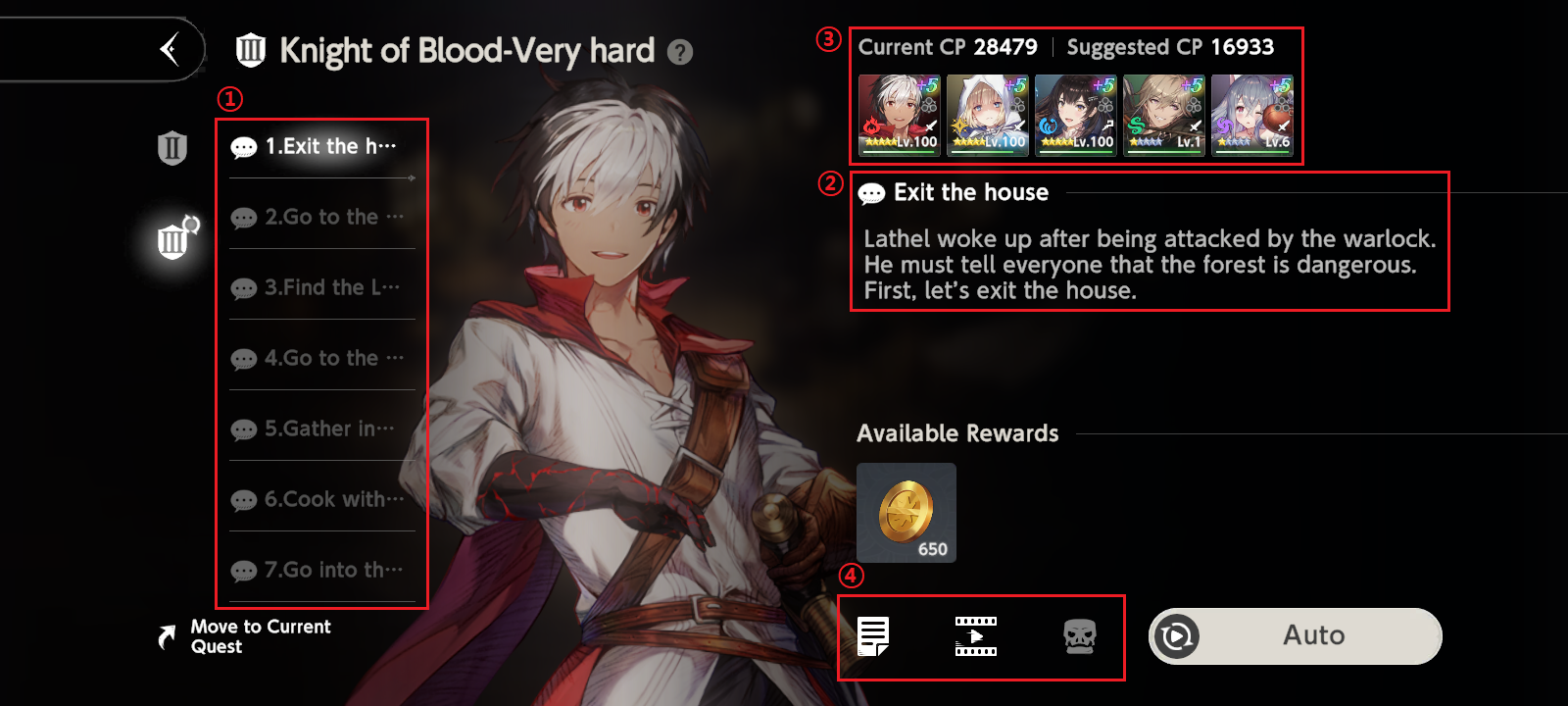The height and width of the screenshot is (706, 1568).
Task: Open the cutscene film strip icon
Action: click(x=976, y=636)
